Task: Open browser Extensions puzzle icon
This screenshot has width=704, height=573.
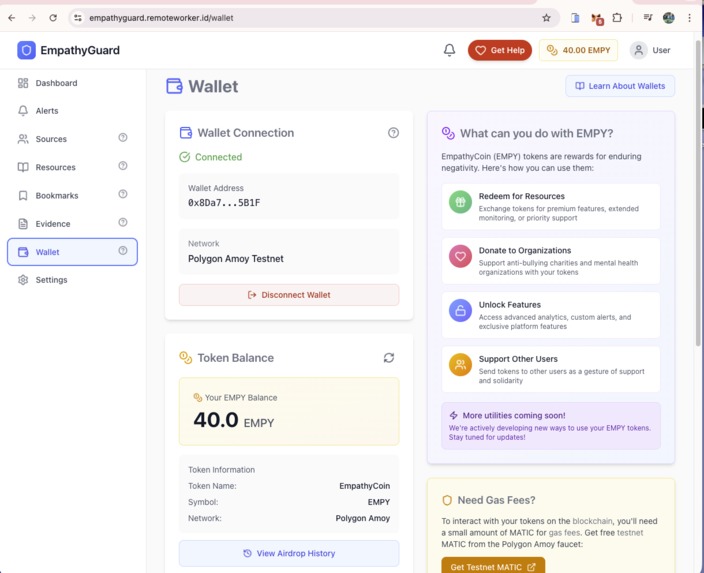Action: [617, 18]
